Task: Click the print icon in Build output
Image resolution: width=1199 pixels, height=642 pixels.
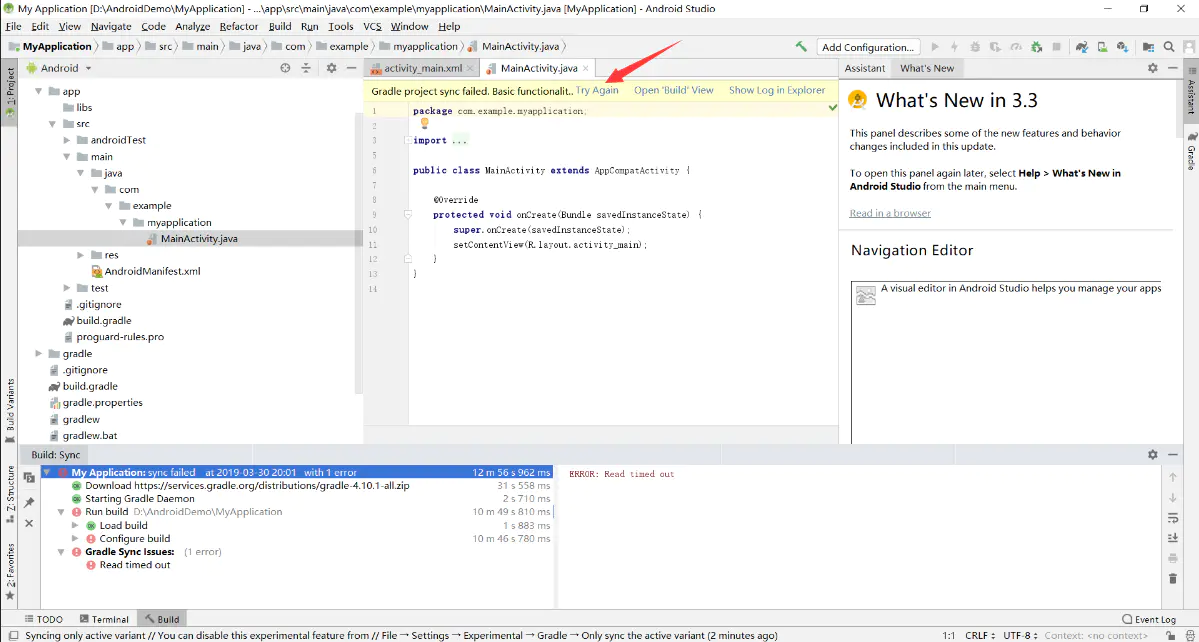Action: click(1172, 559)
